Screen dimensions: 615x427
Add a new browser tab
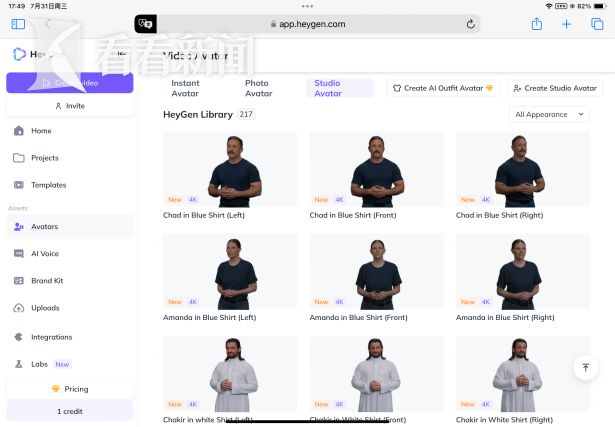(566, 24)
